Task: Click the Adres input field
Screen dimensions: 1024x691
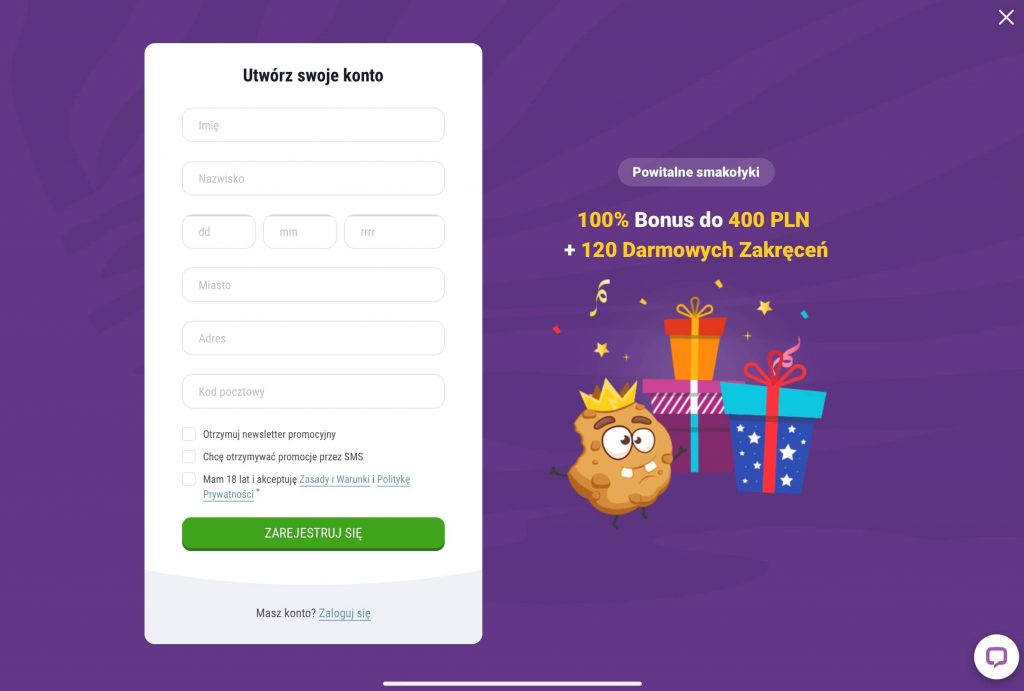Action: [x=313, y=338]
